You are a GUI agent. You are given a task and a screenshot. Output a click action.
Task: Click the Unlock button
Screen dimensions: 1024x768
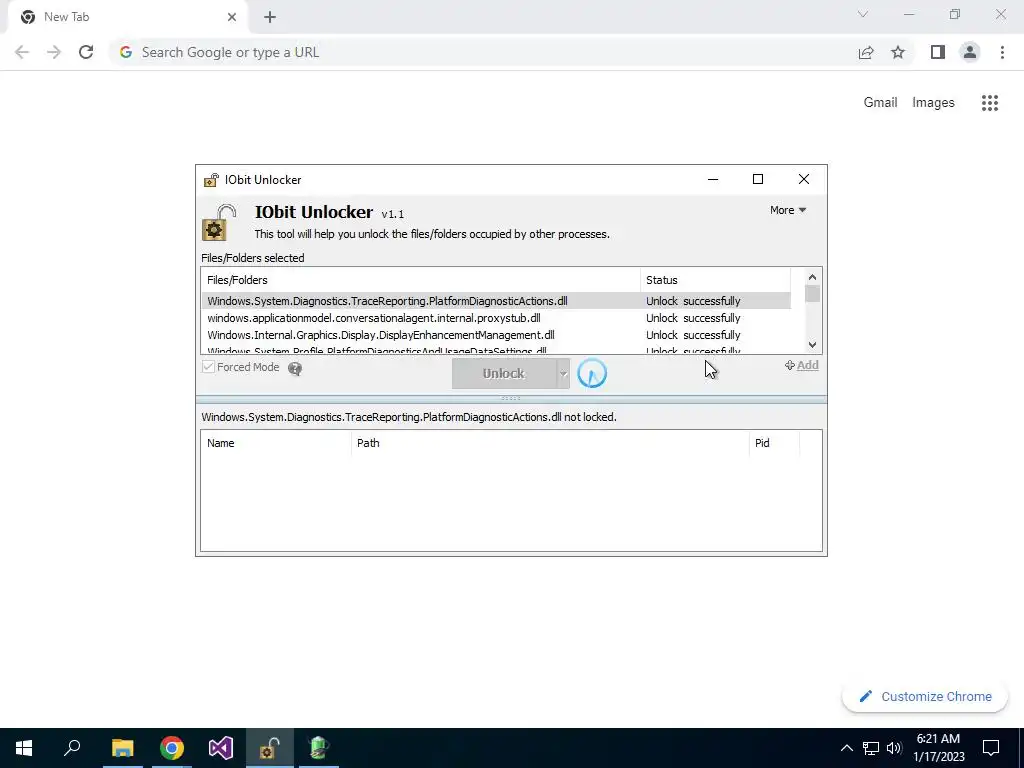pos(504,374)
